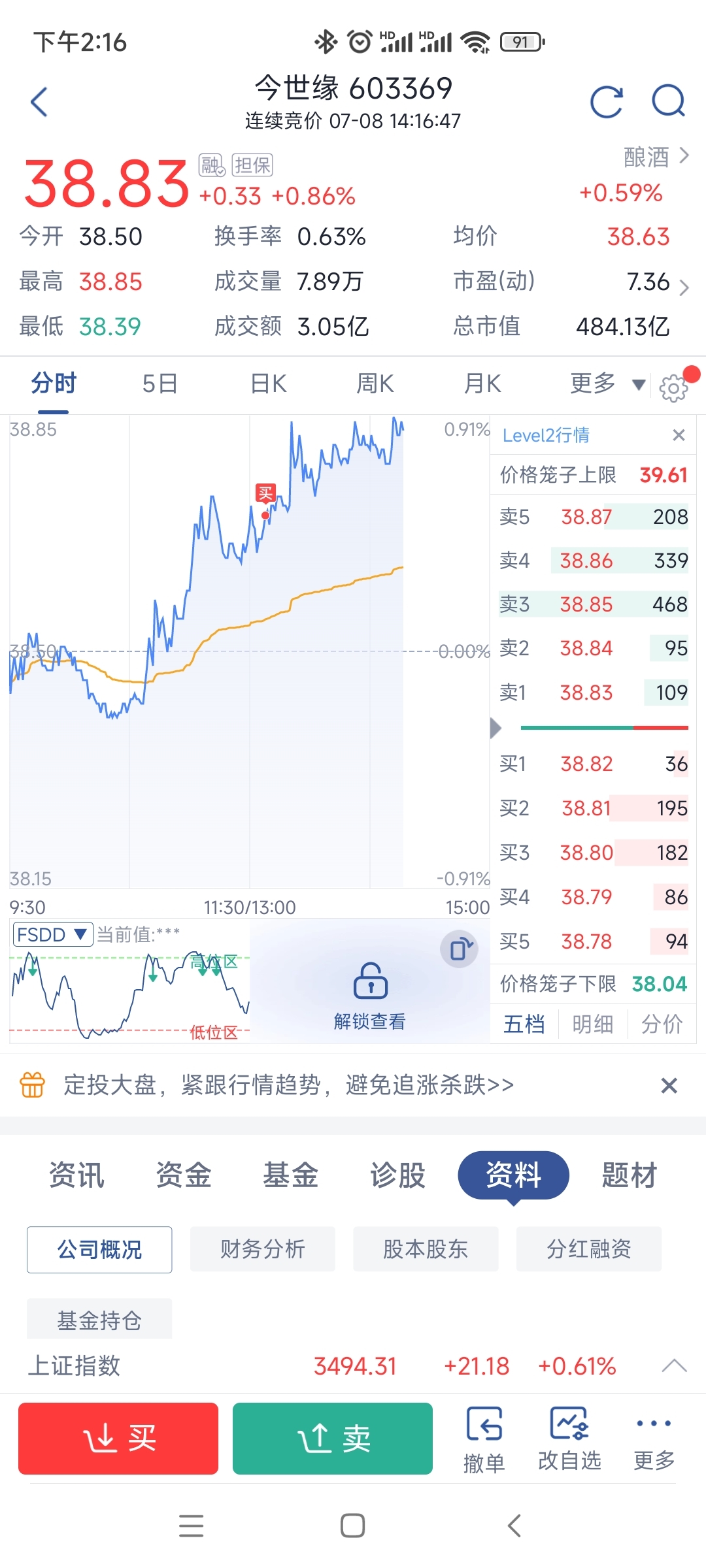The height and width of the screenshot is (1568, 706).
Task: Open stock search magnifier icon
Action: (x=668, y=102)
